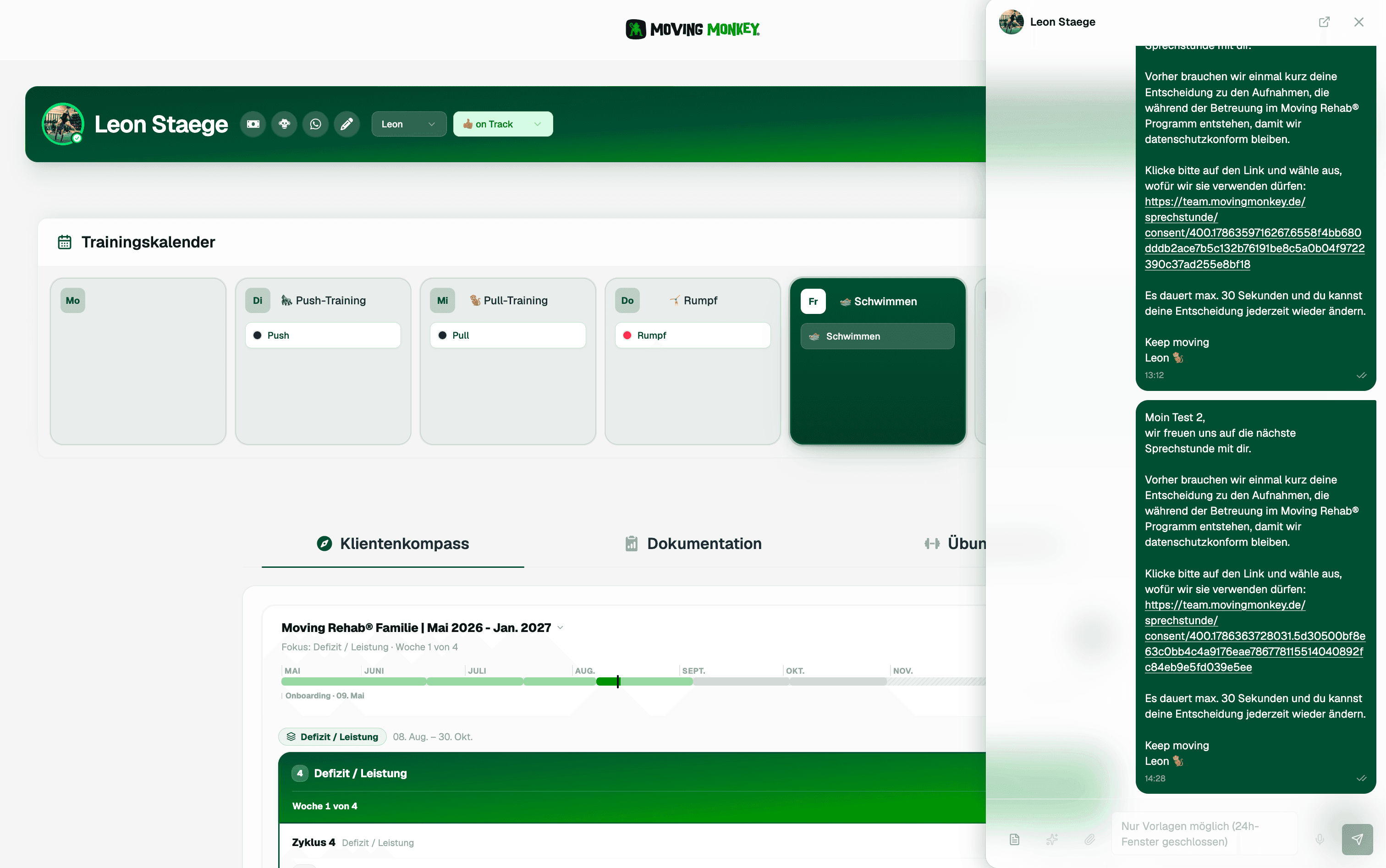Click the Defizit / Leistung phase pill
The height and width of the screenshot is (868, 1386).
[x=332, y=736]
